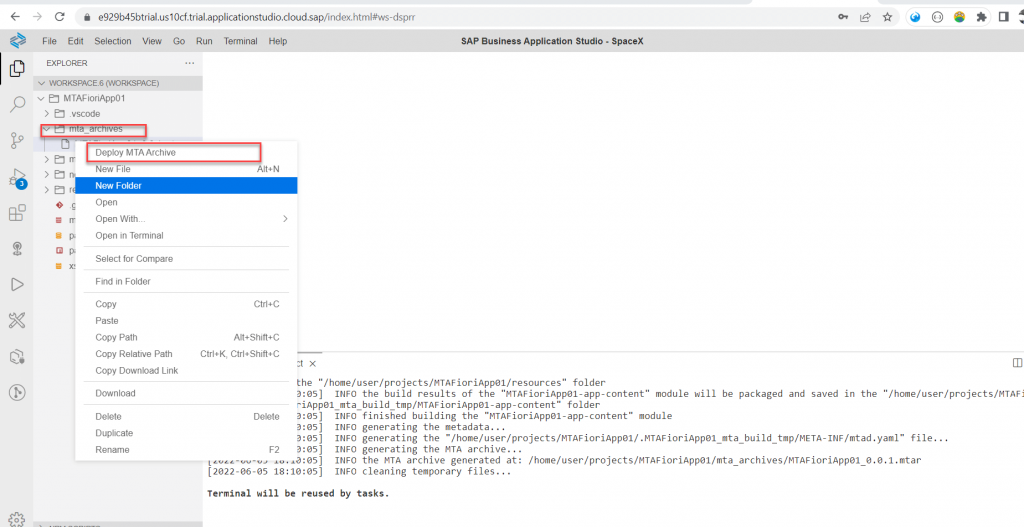The width and height of the screenshot is (1024, 527).
Task: Choose Open With... in context menu
Action: pyautogui.click(x=187, y=219)
